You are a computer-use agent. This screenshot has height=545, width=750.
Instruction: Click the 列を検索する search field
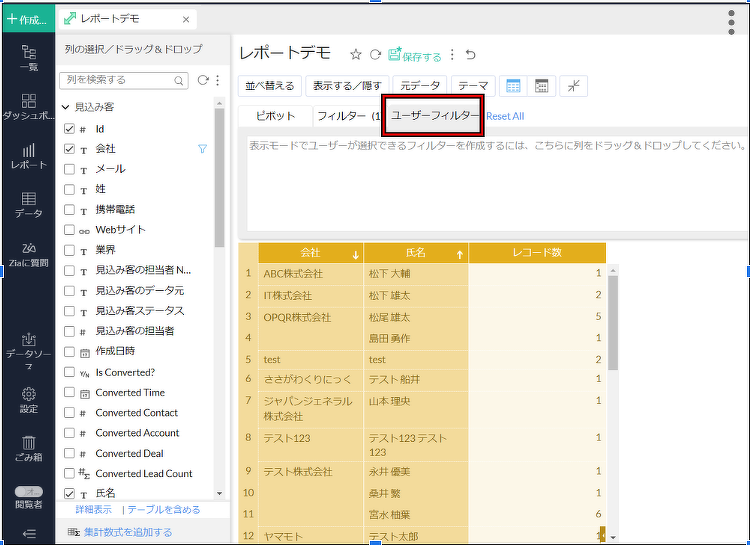[x=118, y=80]
